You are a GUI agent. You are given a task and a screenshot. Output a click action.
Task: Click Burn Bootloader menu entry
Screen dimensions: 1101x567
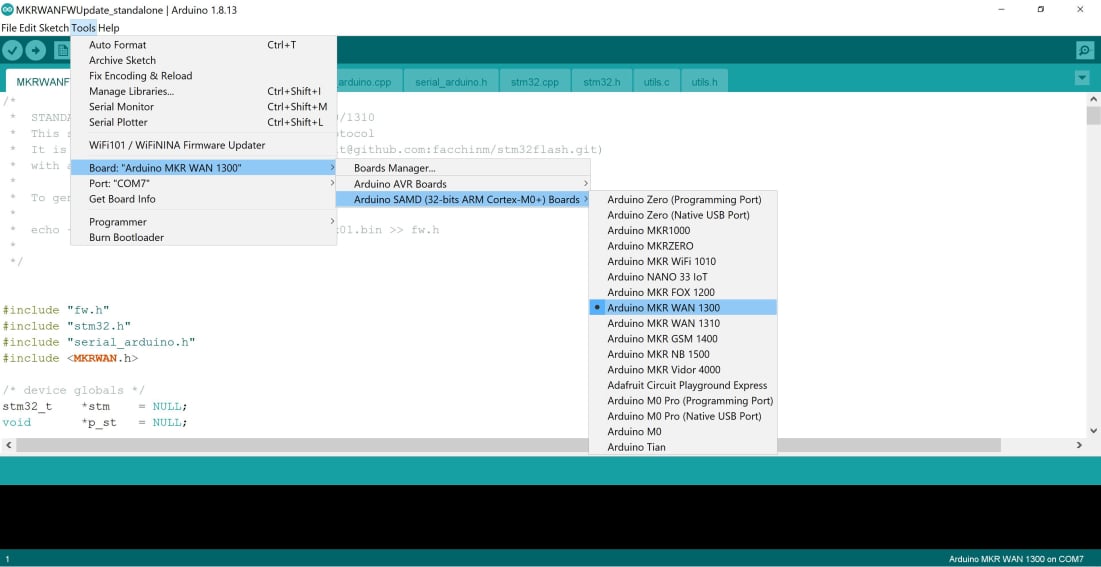[x=126, y=237]
